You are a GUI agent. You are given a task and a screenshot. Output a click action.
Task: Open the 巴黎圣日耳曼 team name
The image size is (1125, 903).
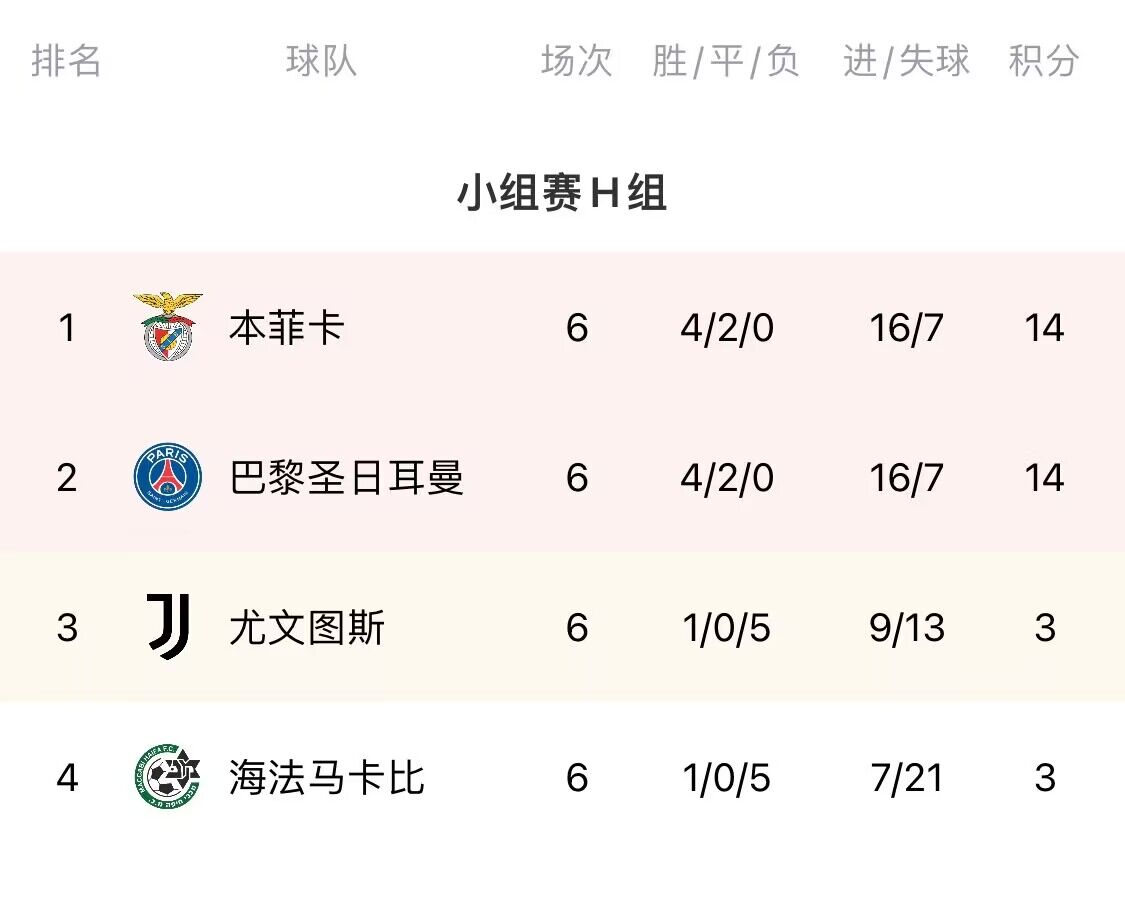pos(347,478)
